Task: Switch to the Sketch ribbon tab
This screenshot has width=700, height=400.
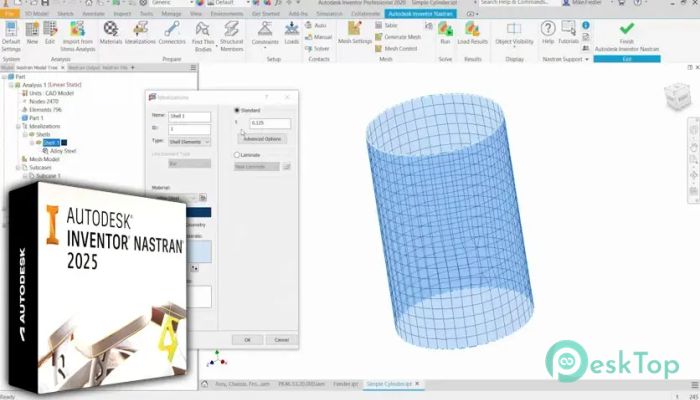Action: (x=65, y=14)
